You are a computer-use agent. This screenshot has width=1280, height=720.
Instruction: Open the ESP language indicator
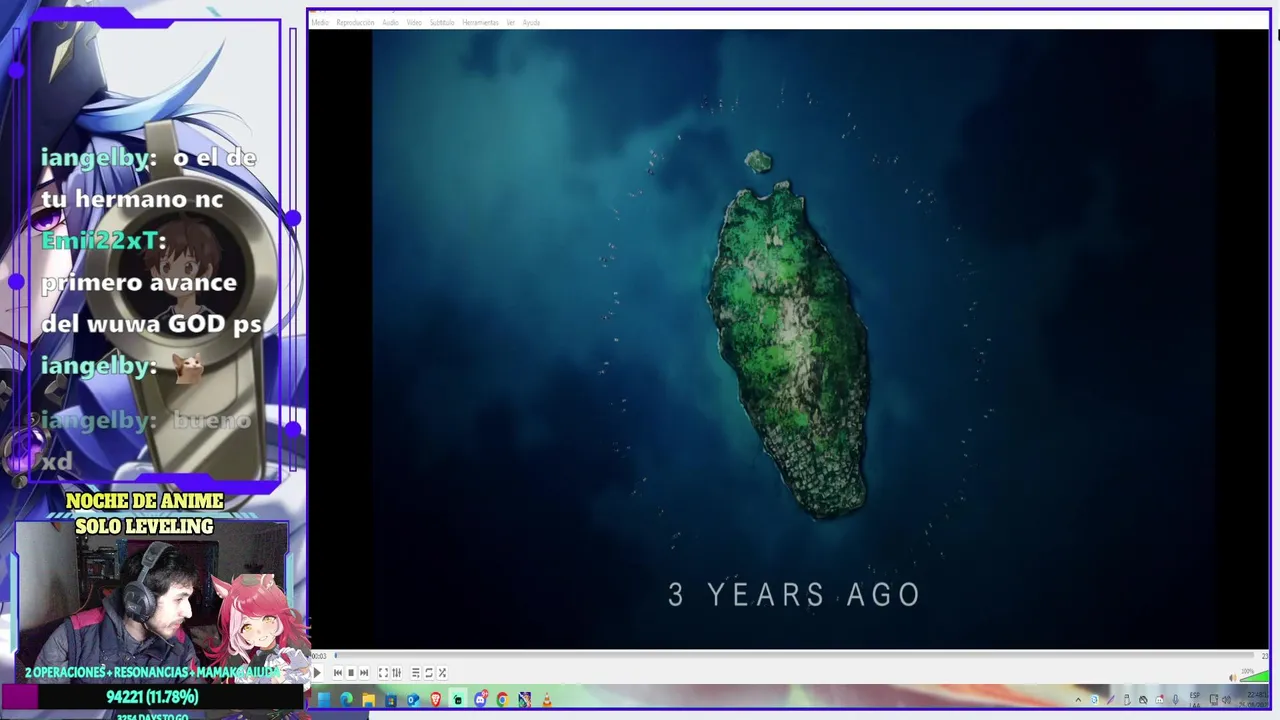click(1195, 700)
